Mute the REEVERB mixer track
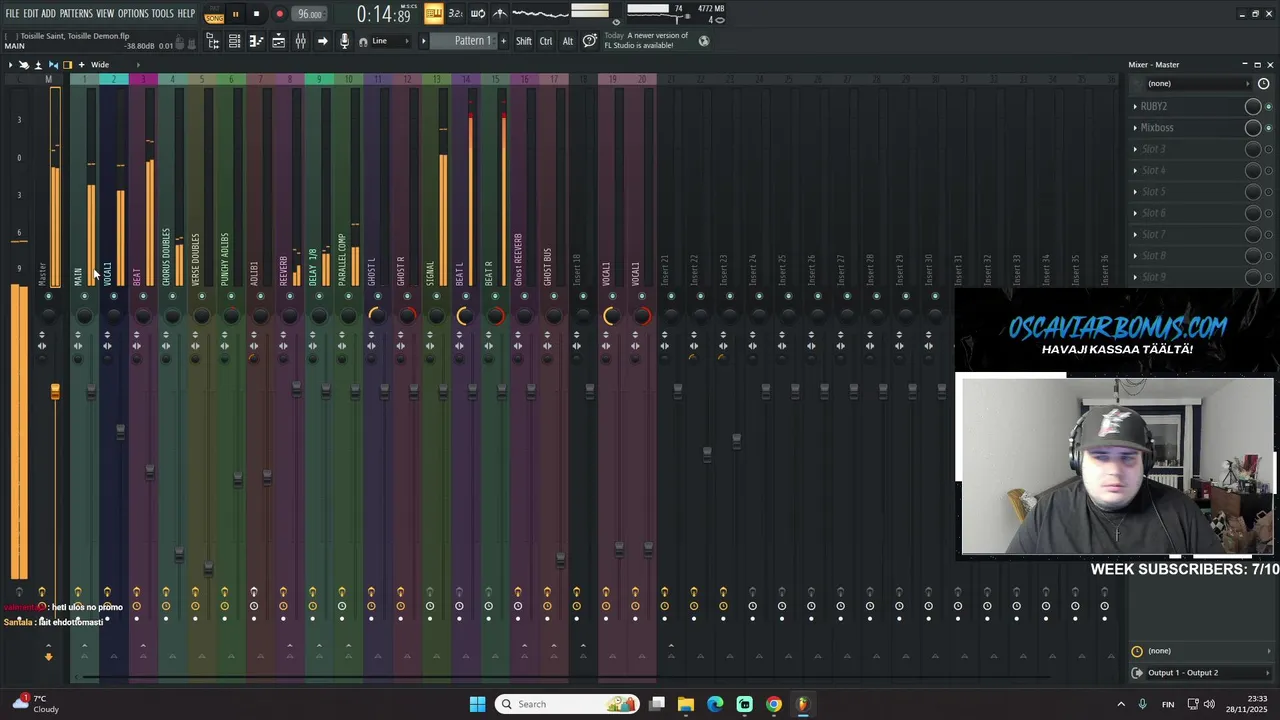 pyautogui.click(x=290, y=296)
